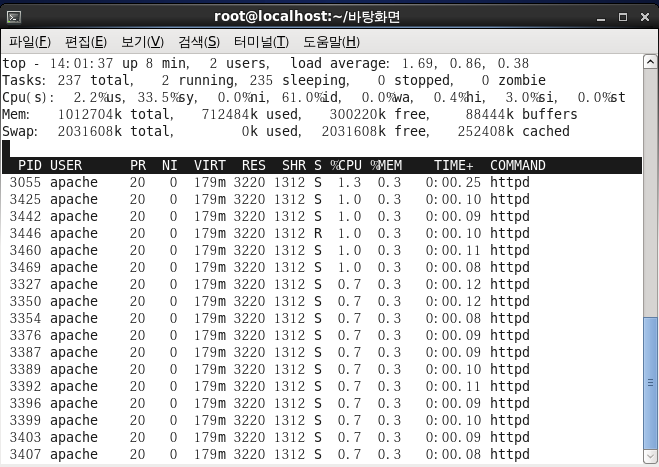Open the 보기(V) menu
The image size is (659, 467).
click(142, 42)
